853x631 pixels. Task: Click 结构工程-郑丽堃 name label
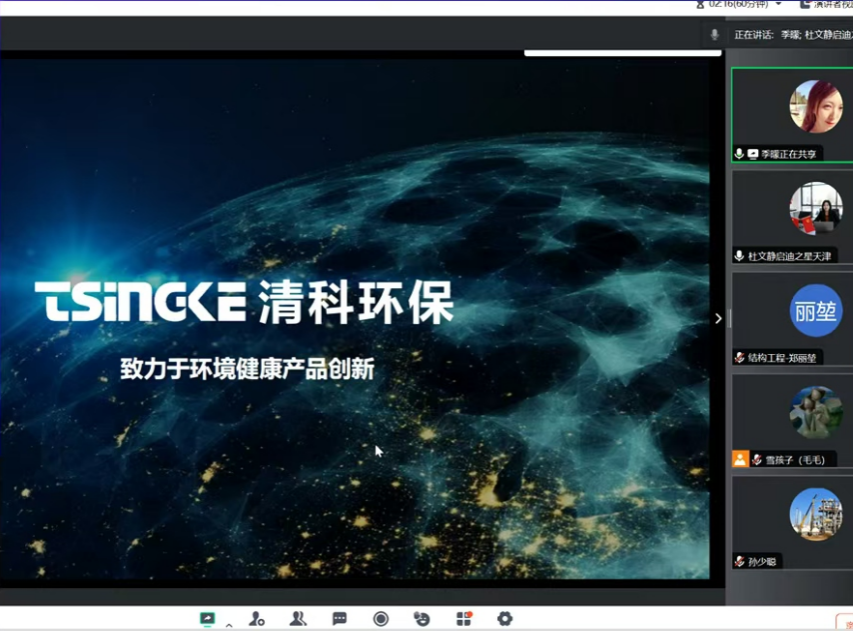click(x=782, y=357)
